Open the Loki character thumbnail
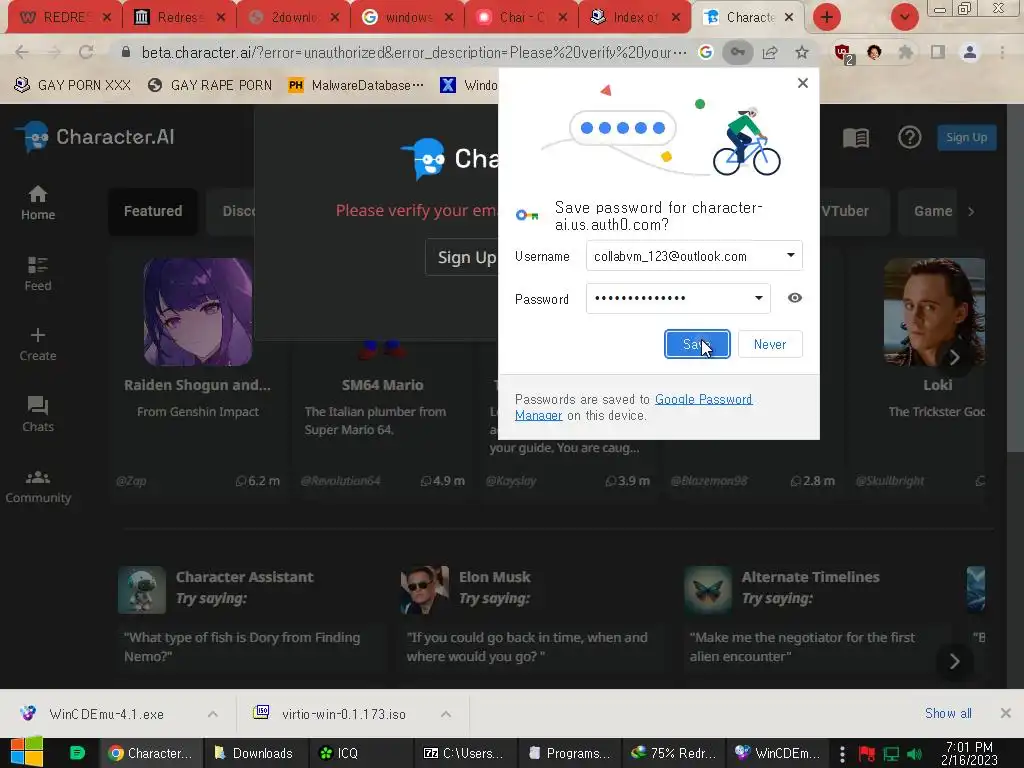Viewport: 1024px width, 768px height. coord(934,312)
